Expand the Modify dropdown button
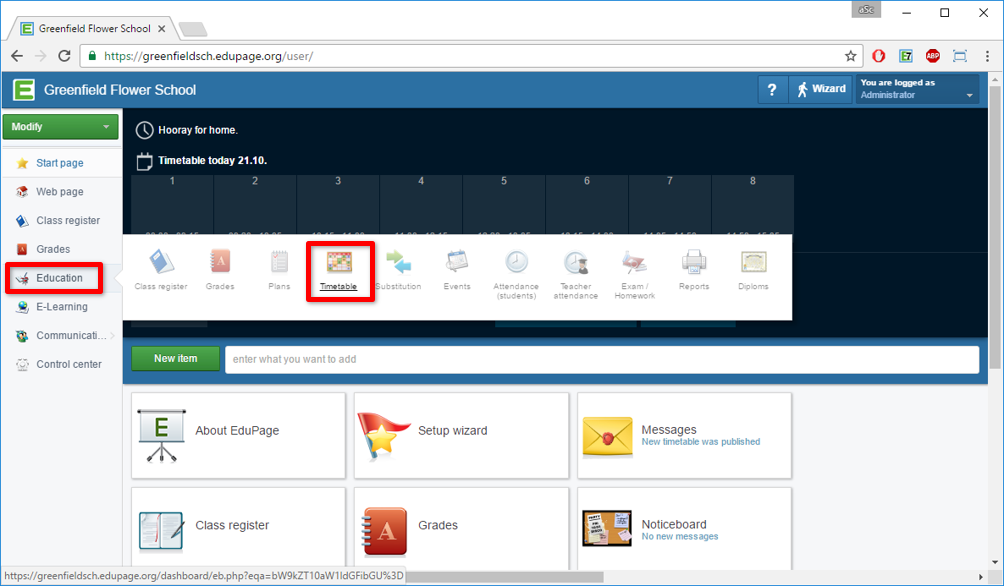 [x=60, y=127]
